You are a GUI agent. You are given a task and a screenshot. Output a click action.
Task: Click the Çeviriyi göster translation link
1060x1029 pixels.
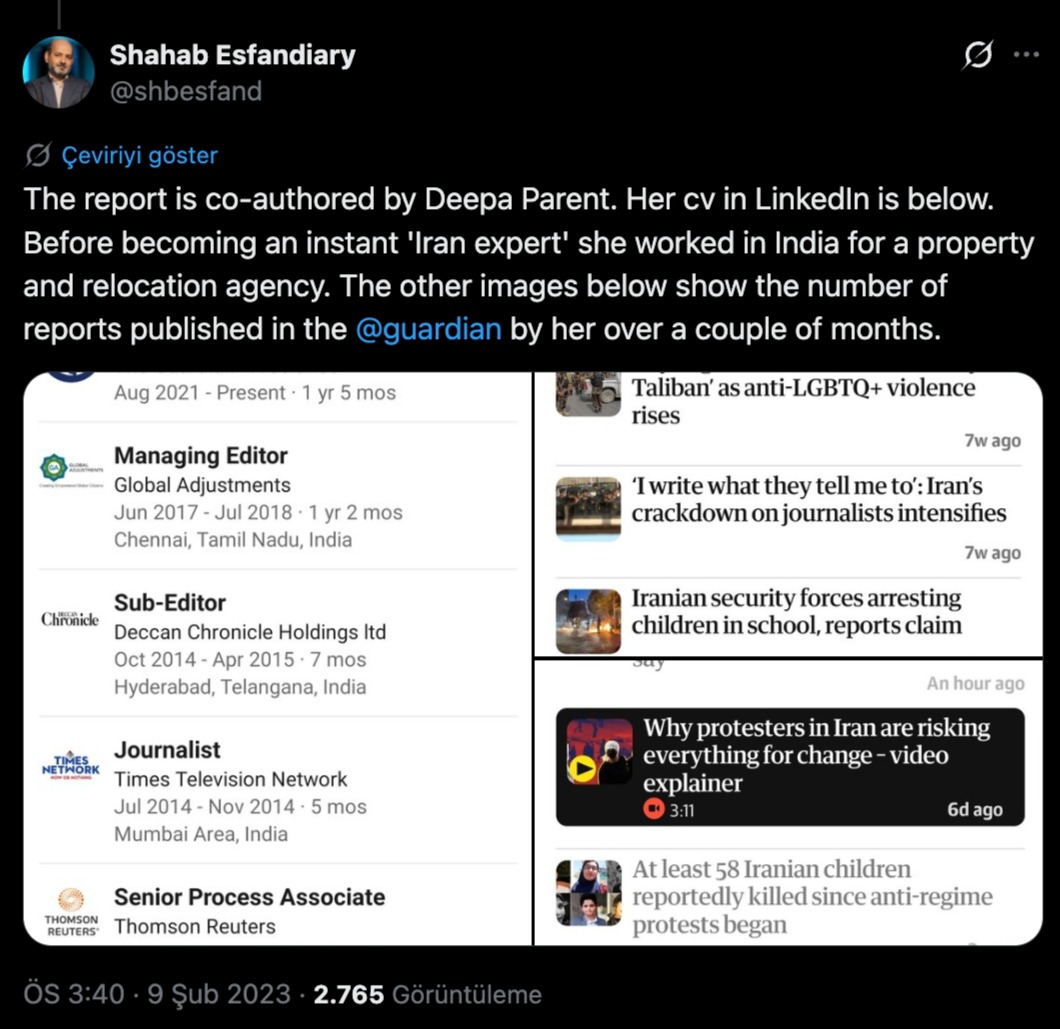pyautogui.click(x=139, y=155)
